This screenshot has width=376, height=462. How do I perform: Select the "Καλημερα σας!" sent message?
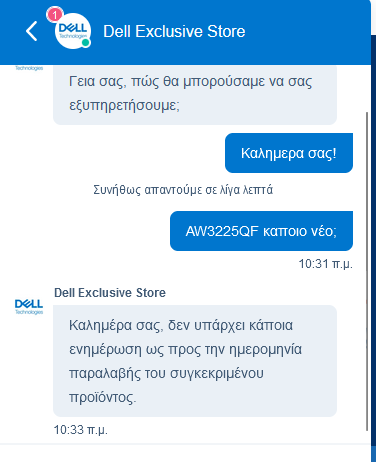tap(289, 153)
